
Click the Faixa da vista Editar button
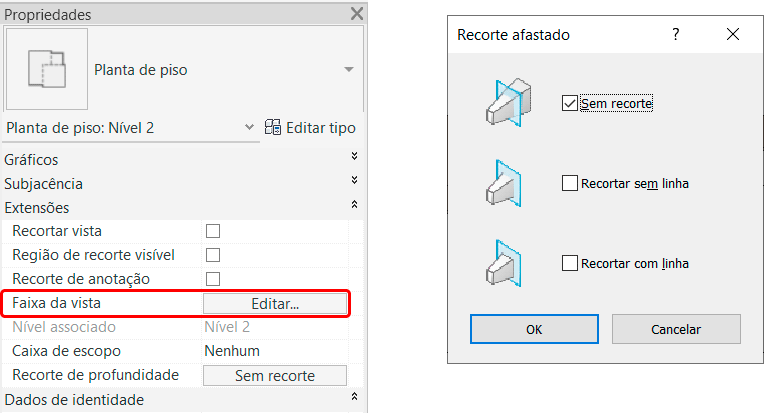275,303
